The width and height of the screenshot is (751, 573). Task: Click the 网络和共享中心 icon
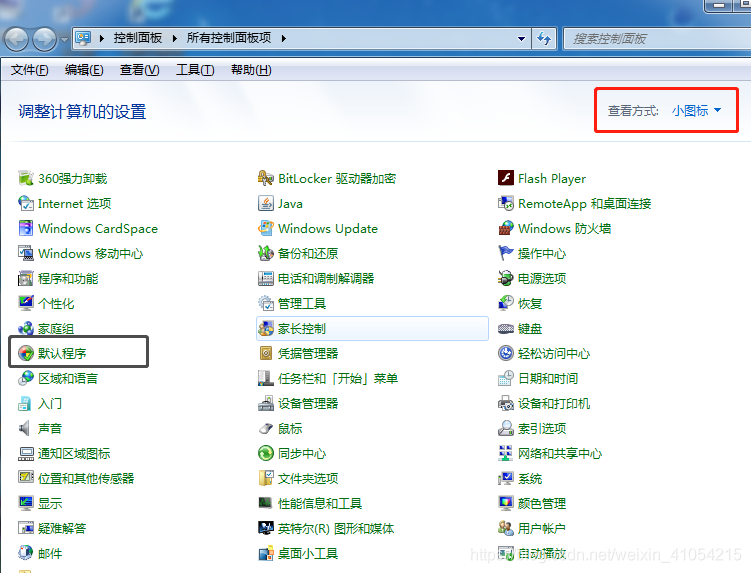(x=506, y=453)
